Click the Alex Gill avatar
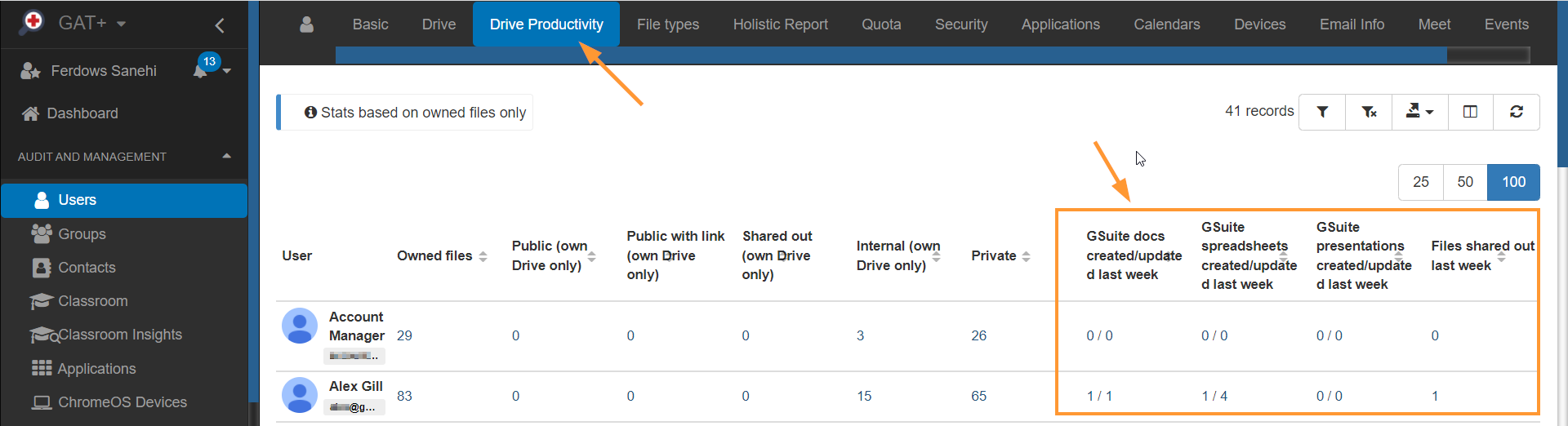The height and width of the screenshot is (426, 1568). coord(300,395)
